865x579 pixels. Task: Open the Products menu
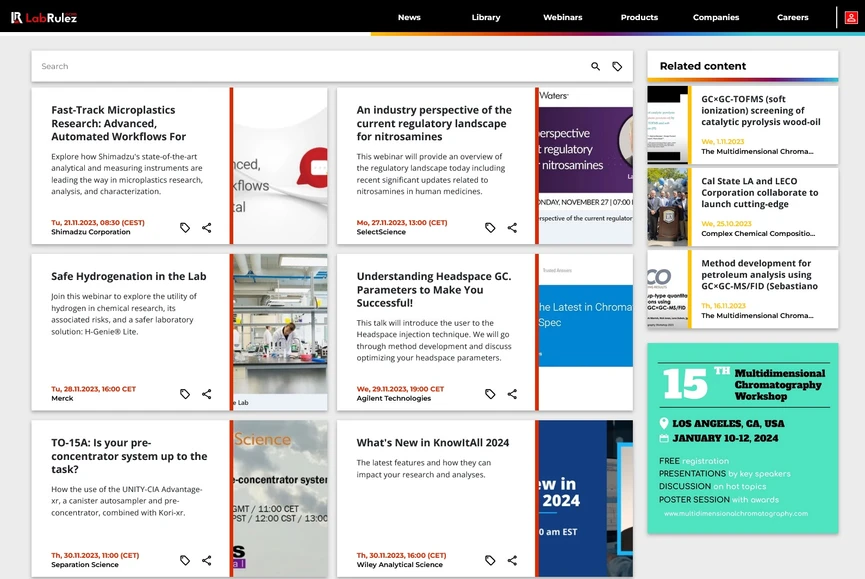639,17
